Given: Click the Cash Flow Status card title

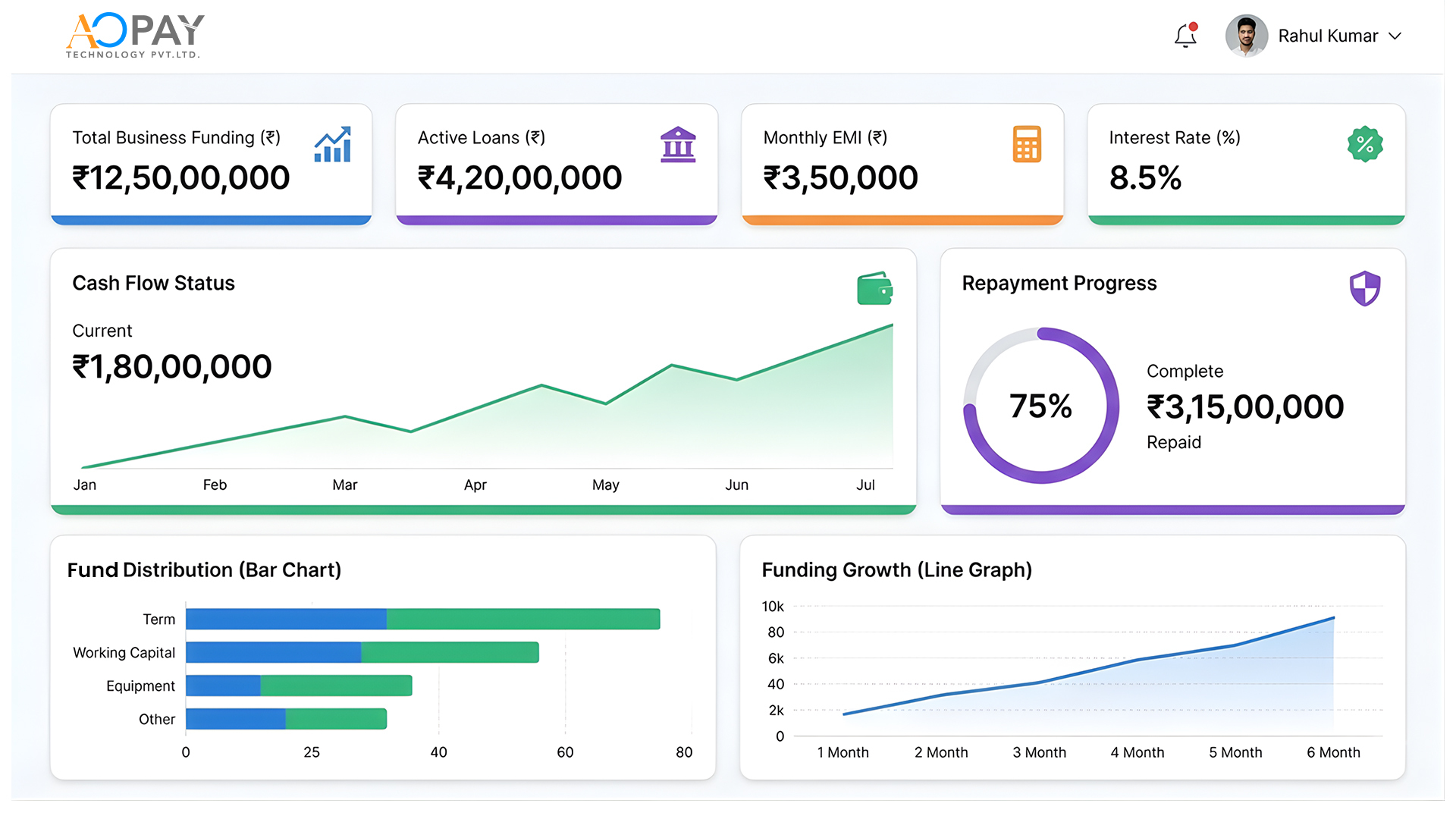Looking at the screenshot, I should point(153,283).
